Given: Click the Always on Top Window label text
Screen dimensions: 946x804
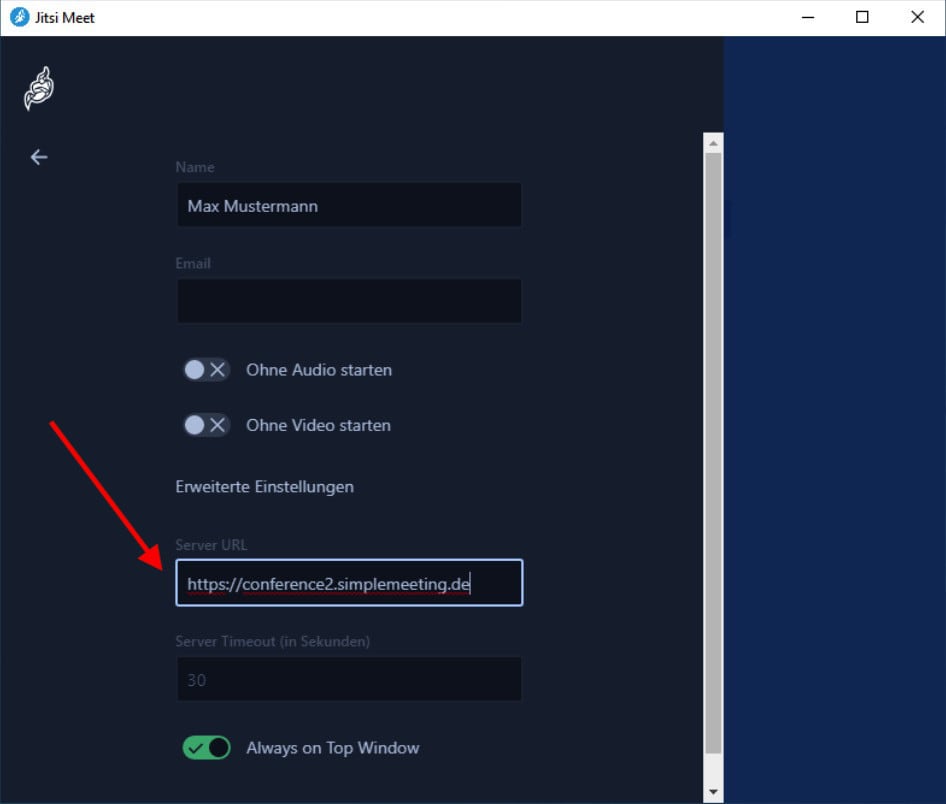Looking at the screenshot, I should [x=332, y=748].
